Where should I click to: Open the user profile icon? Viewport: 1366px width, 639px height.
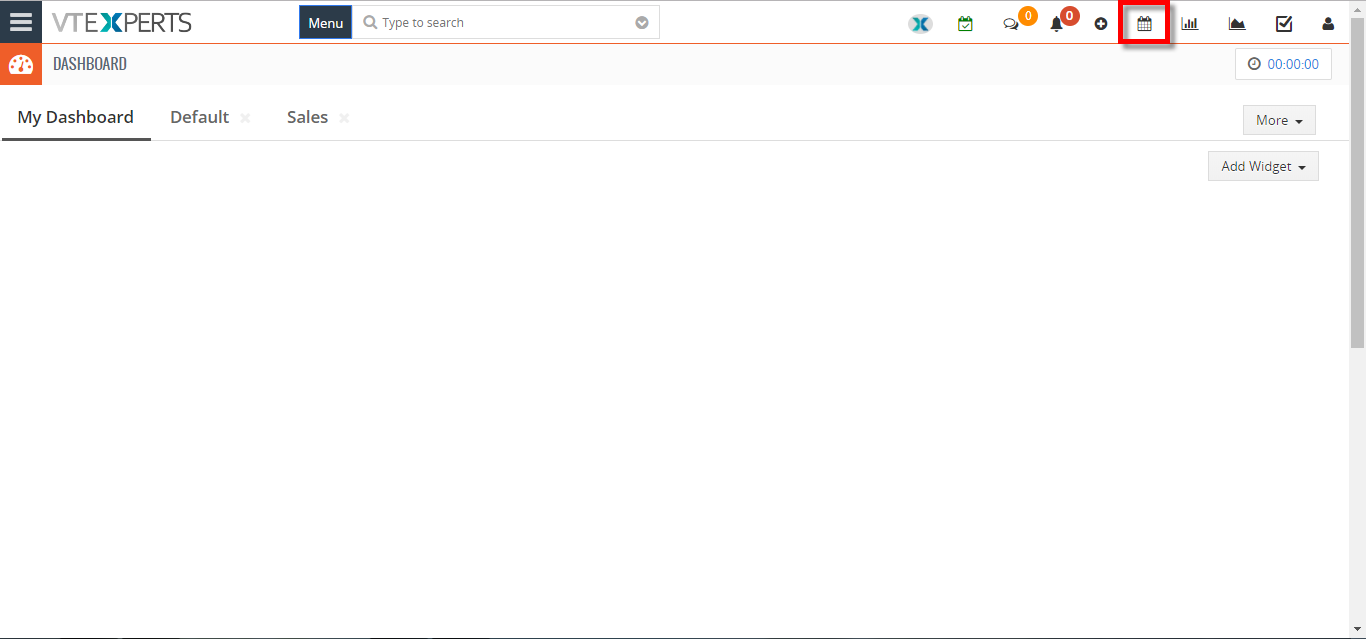pyautogui.click(x=1328, y=24)
